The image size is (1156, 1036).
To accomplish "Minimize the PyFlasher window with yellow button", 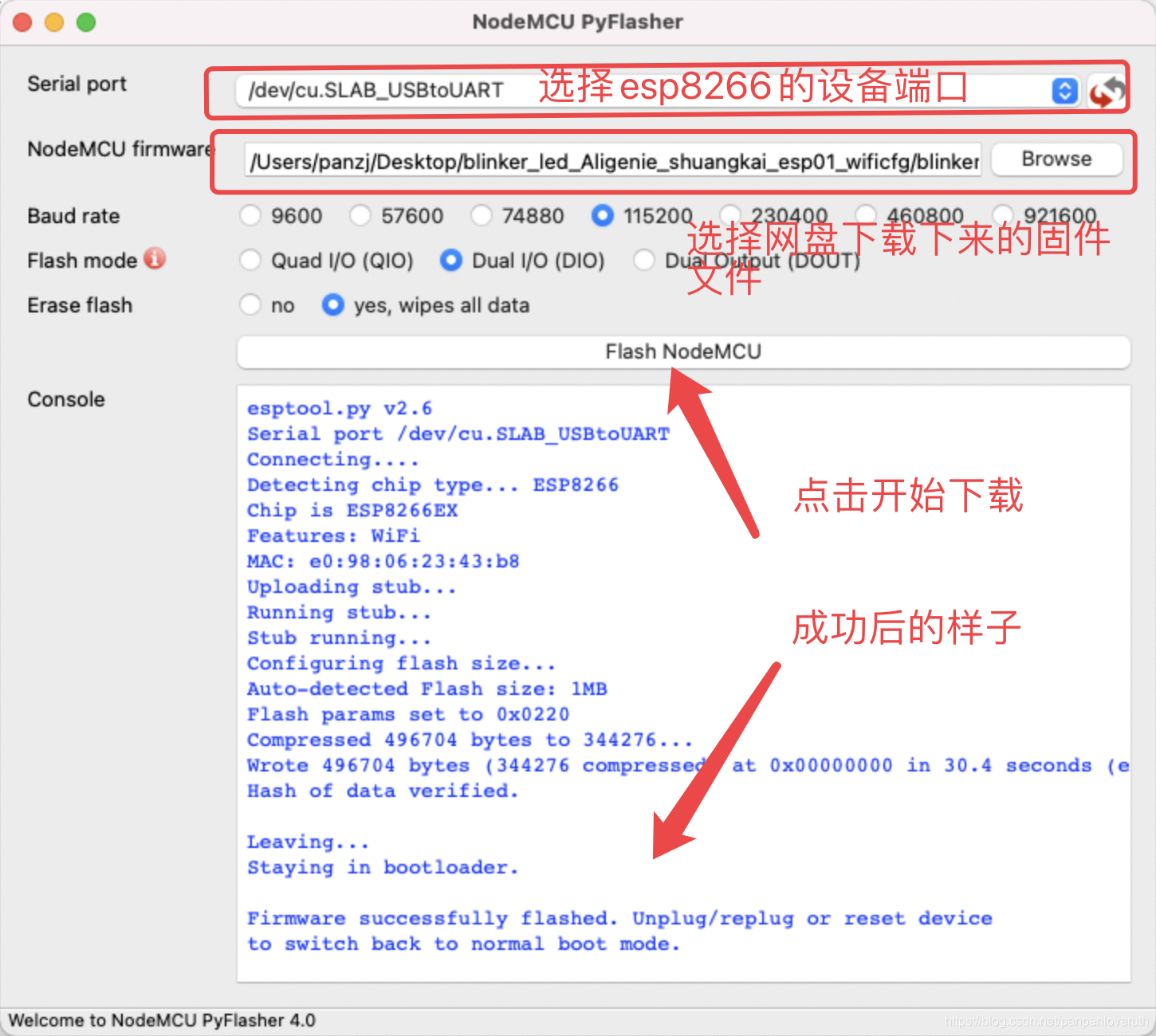I will pos(54,22).
